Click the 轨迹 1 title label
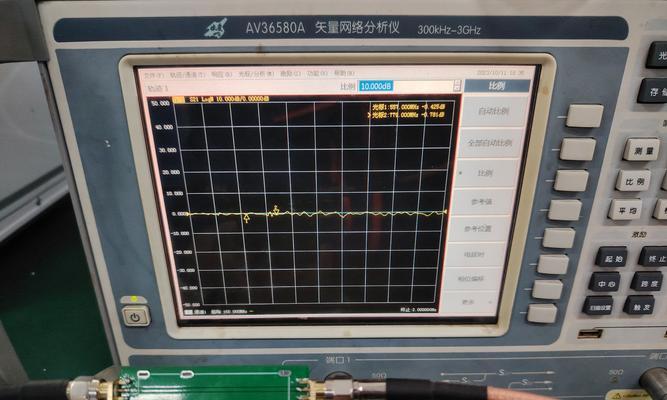Image resolution: width=667 pixels, height=400 pixels. pyautogui.click(x=157, y=89)
